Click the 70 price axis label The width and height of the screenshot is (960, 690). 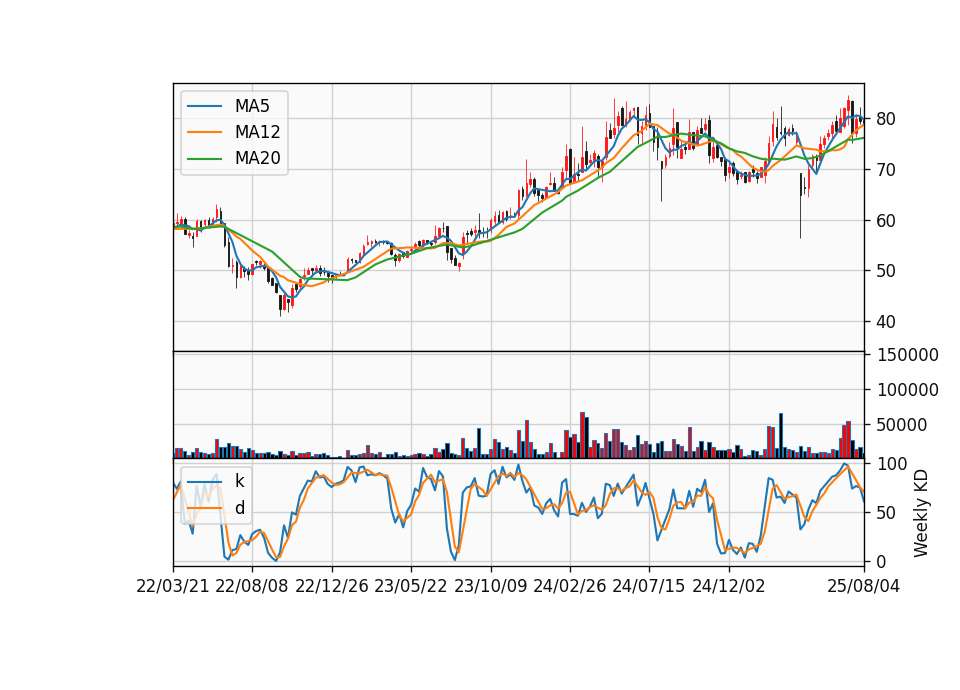pyautogui.click(x=886, y=170)
